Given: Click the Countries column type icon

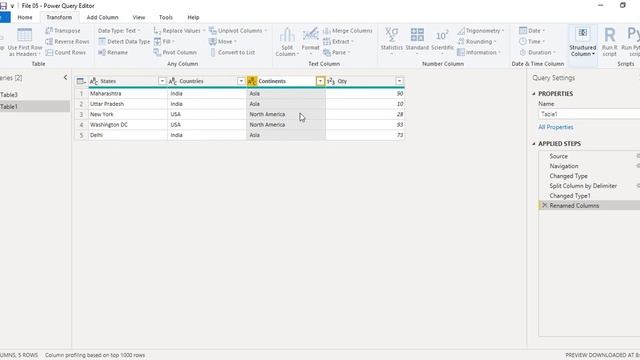Looking at the screenshot, I should pyautogui.click(x=173, y=81).
